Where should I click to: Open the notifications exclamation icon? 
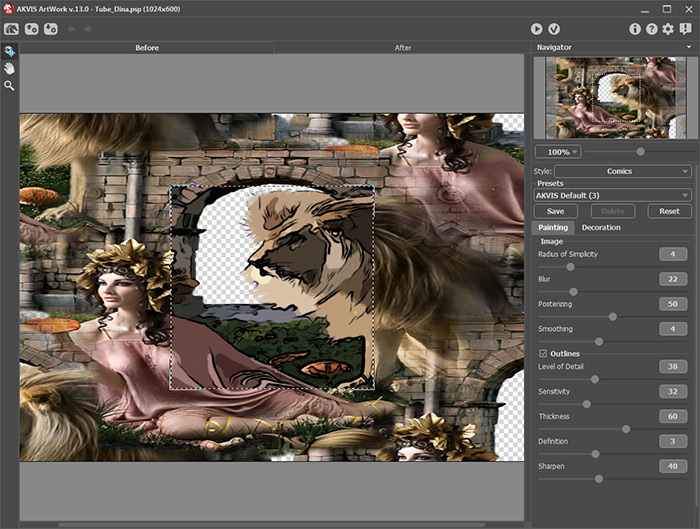685,29
